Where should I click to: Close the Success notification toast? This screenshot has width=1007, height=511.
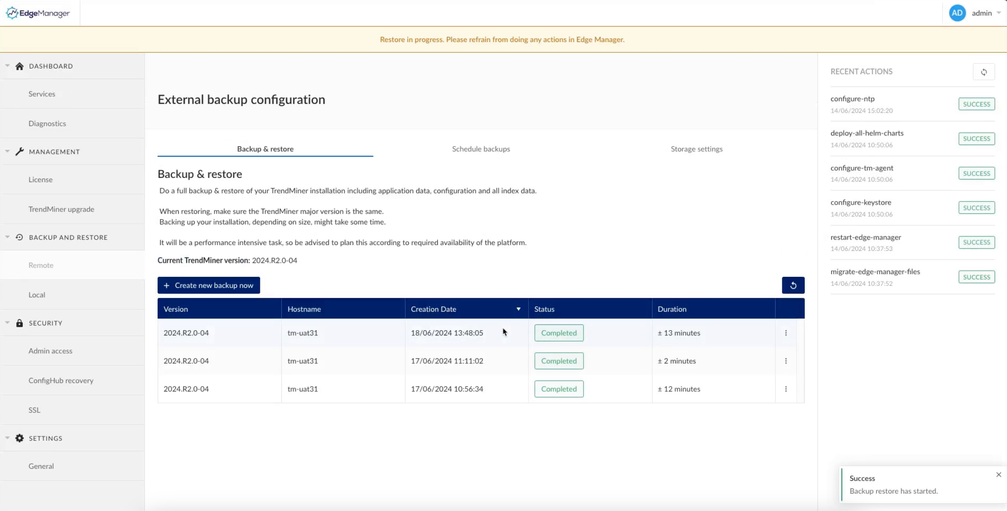point(998,475)
